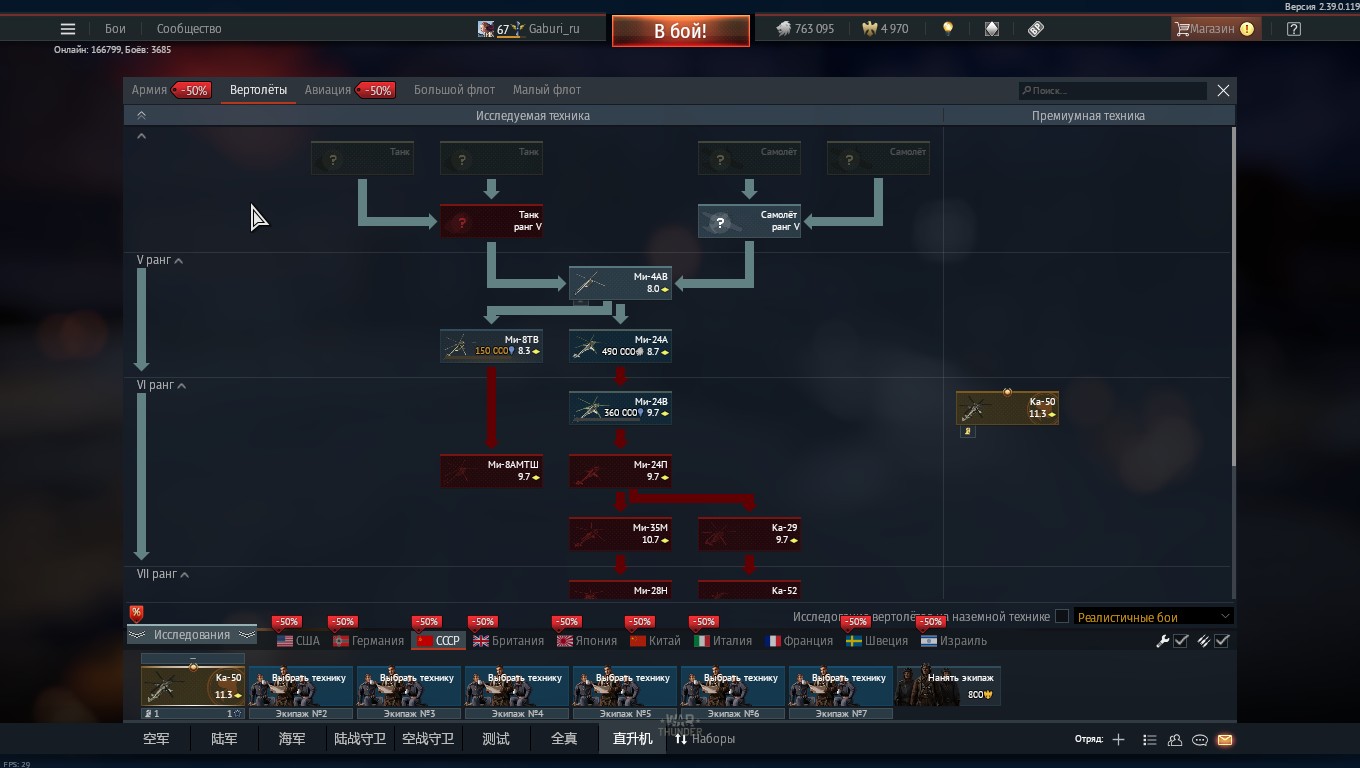The image size is (1360, 768).
Task: Select the Китай nation tab
Action: [656, 641]
